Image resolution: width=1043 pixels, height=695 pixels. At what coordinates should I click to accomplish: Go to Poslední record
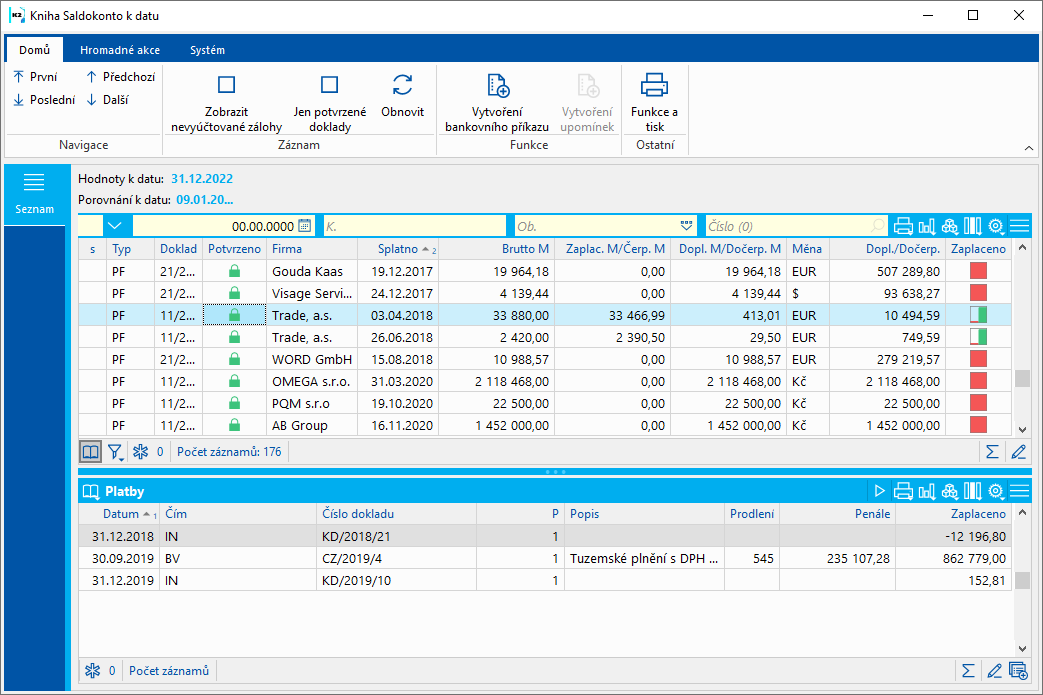tap(44, 100)
